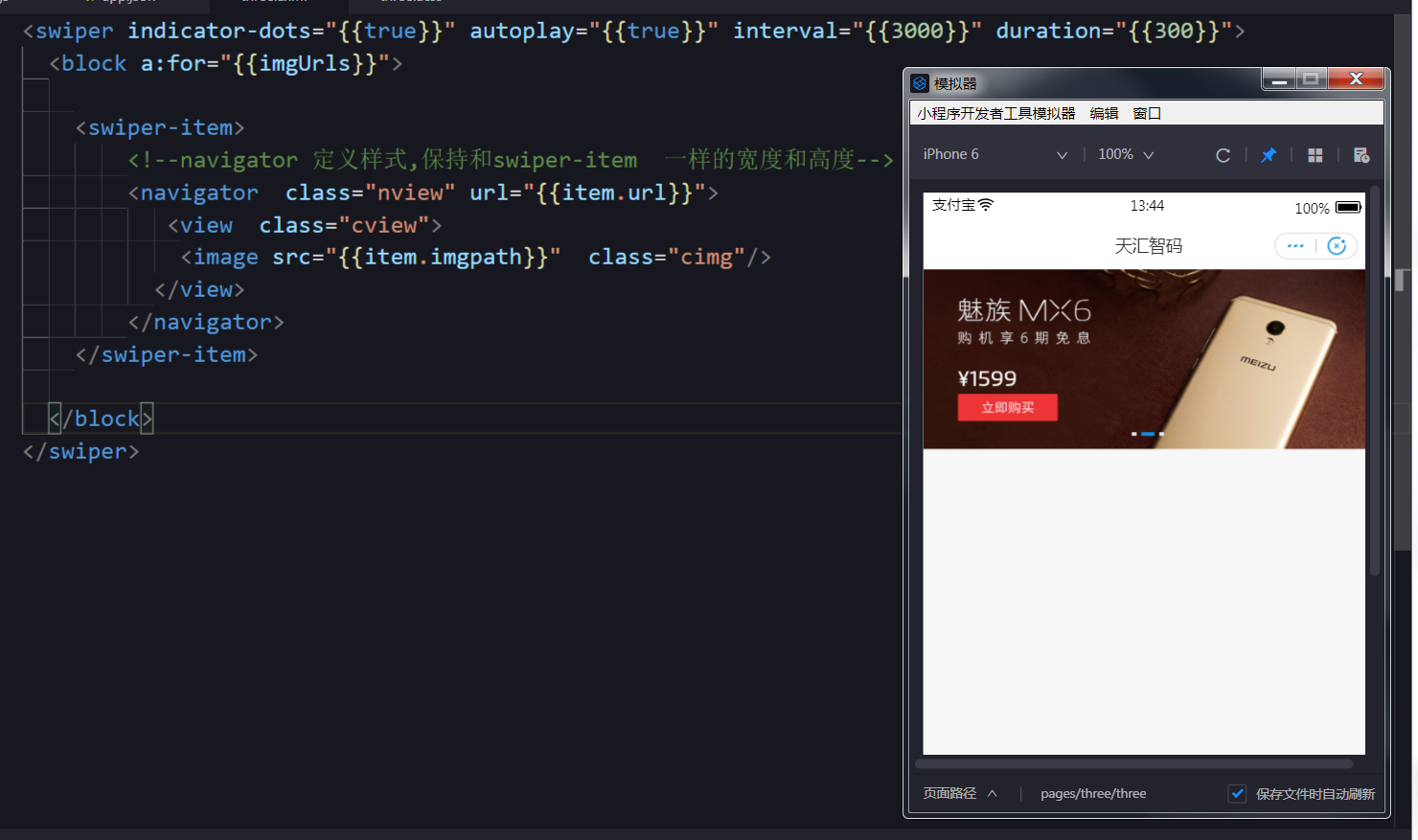Click the simulator window app icon
This screenshot has height=840, width=1418.
pos(920,83)
